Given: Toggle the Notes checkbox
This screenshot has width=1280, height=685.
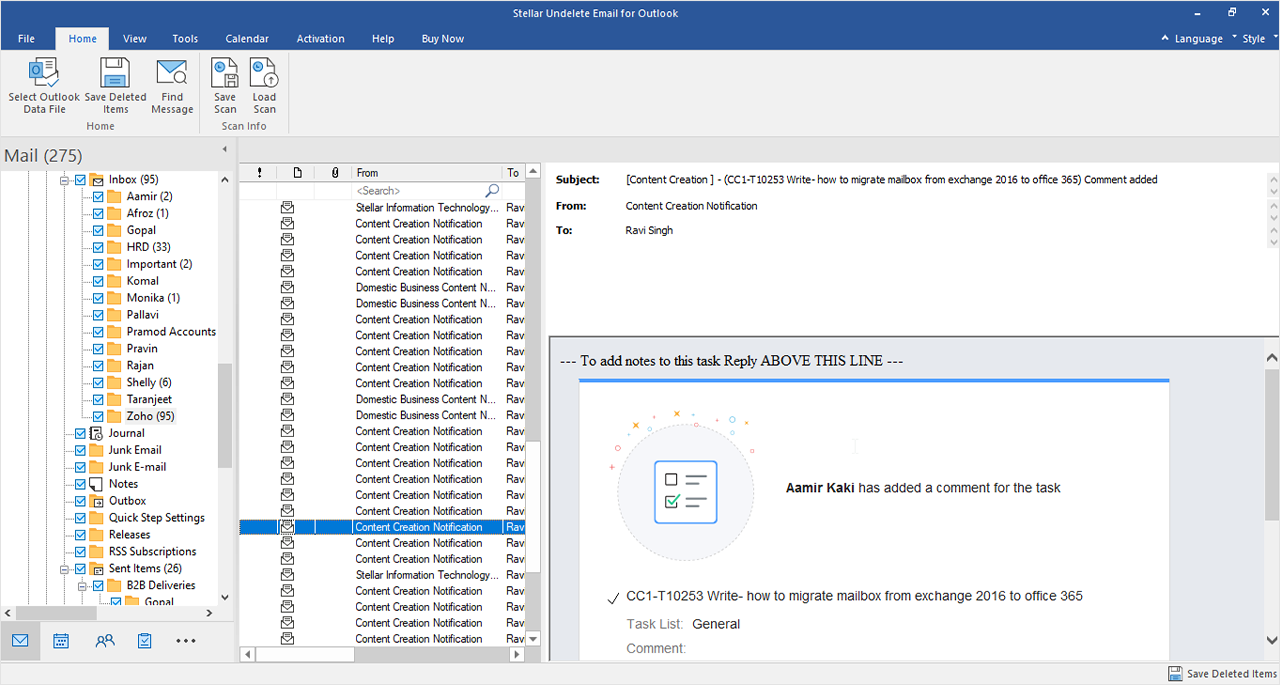Looking at the screenshot, I should pos(80,484).
